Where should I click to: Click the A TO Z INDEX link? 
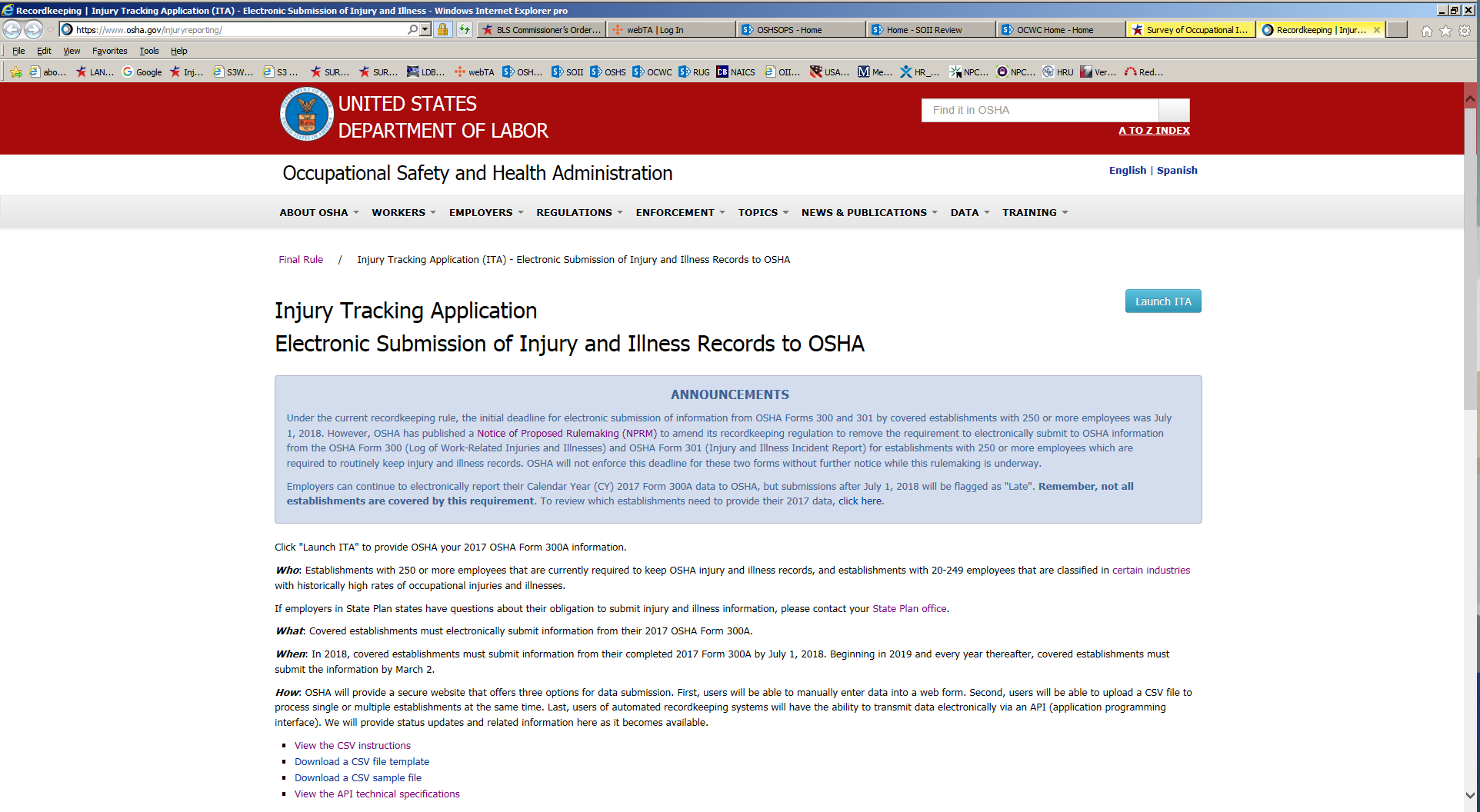coord(1154,131)
